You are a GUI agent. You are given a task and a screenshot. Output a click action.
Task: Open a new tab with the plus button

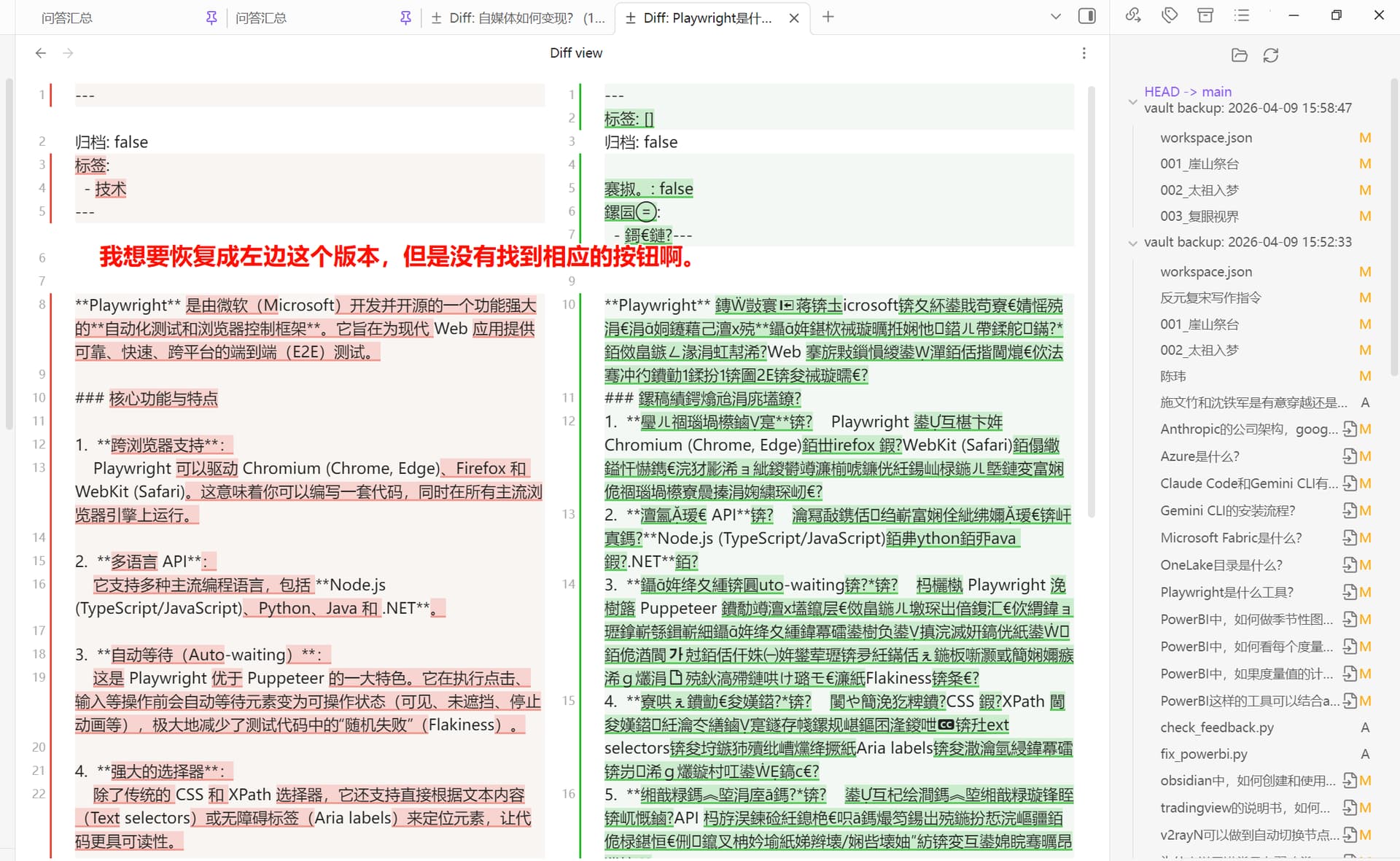point(828,17)
